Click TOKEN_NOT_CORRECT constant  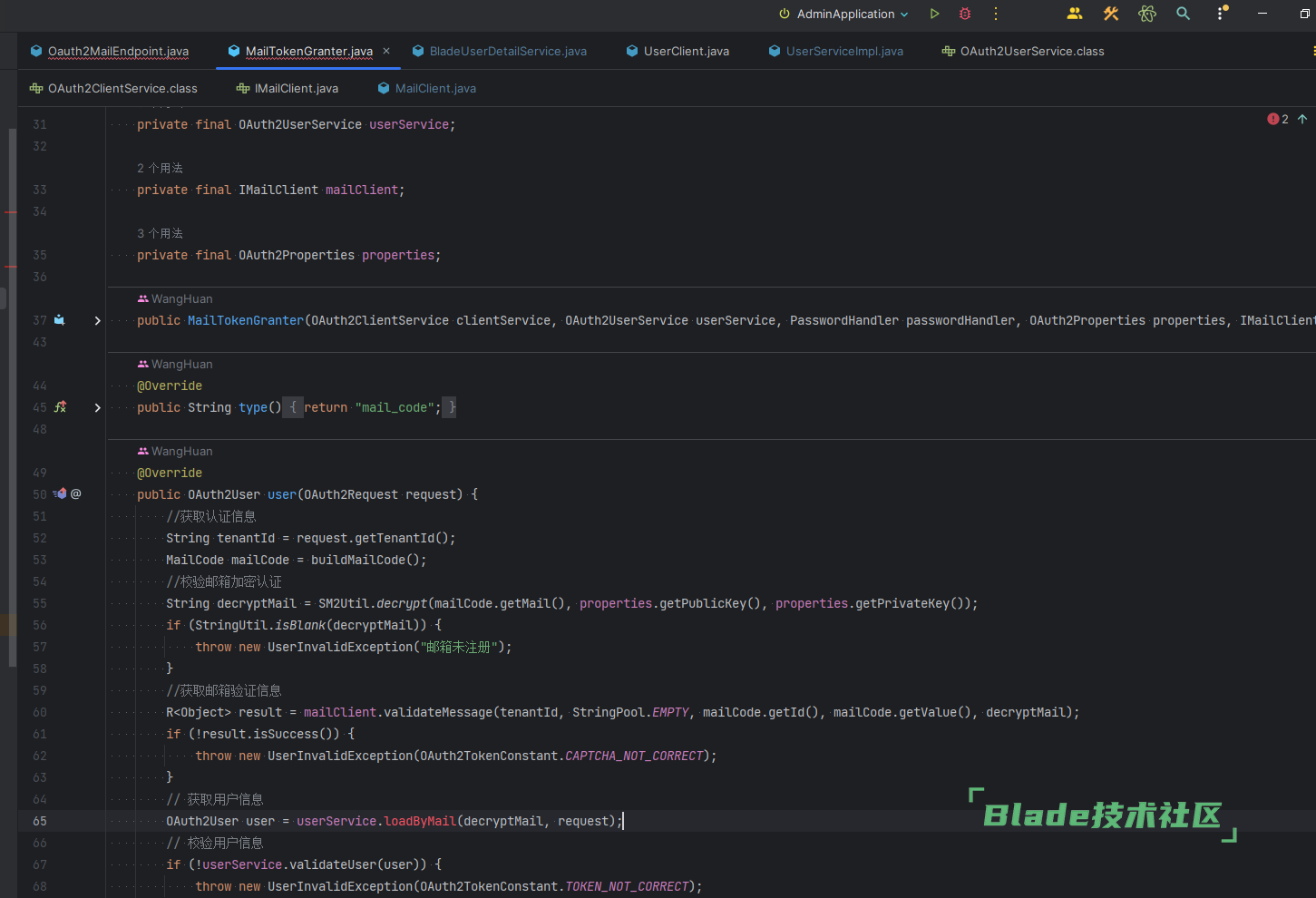click(x=627, y=886)
